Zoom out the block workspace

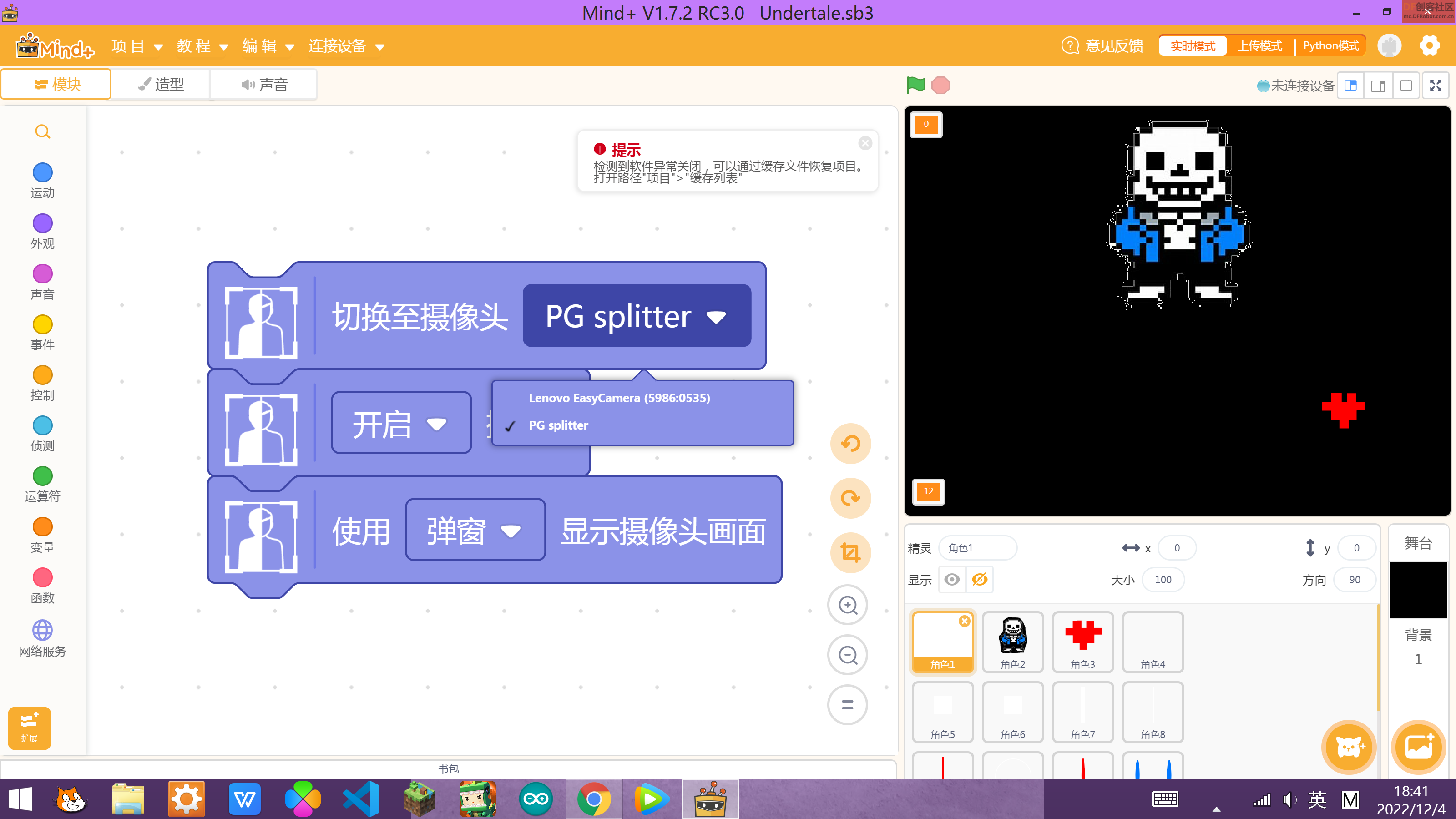tap(847, 655)
